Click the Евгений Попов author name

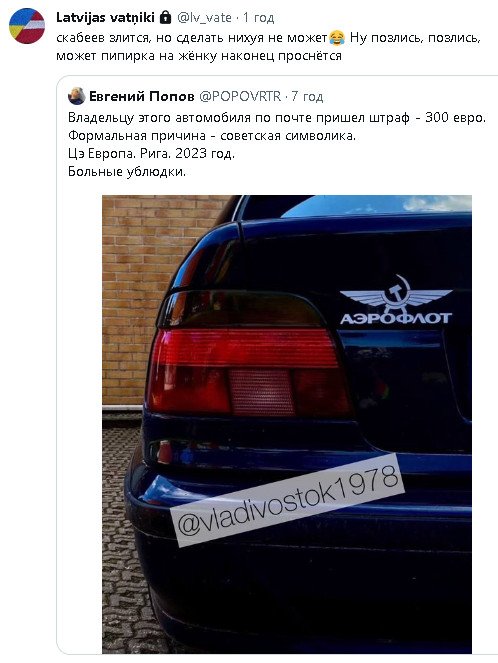pos(142,96)
